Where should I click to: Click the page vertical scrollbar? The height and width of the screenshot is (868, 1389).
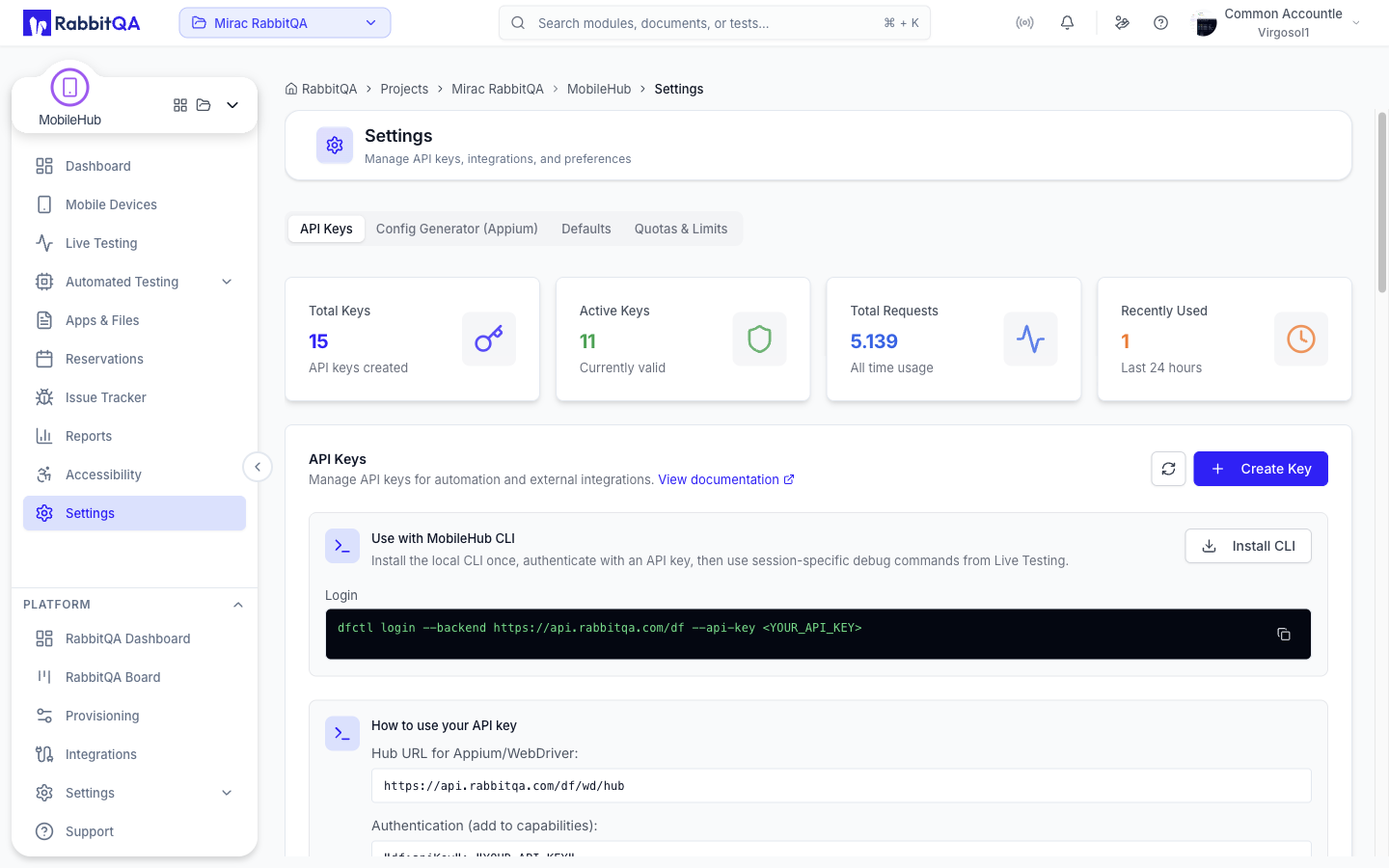pyautogui.click(x=1382, y=203)
